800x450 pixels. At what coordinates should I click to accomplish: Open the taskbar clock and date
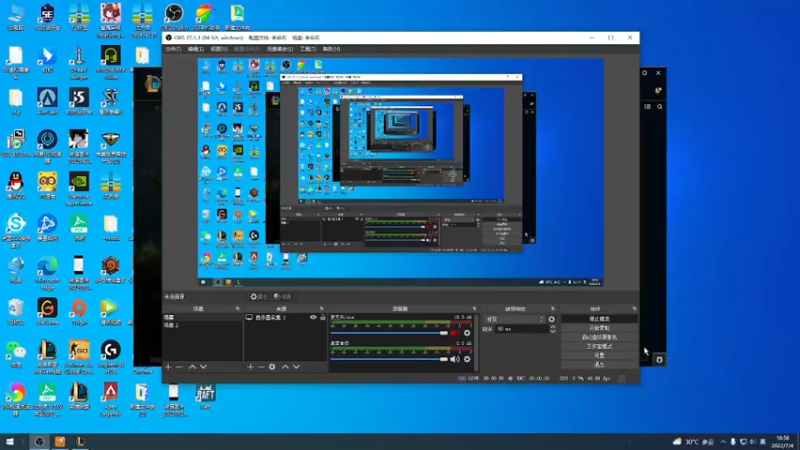(x=783, y=441)
